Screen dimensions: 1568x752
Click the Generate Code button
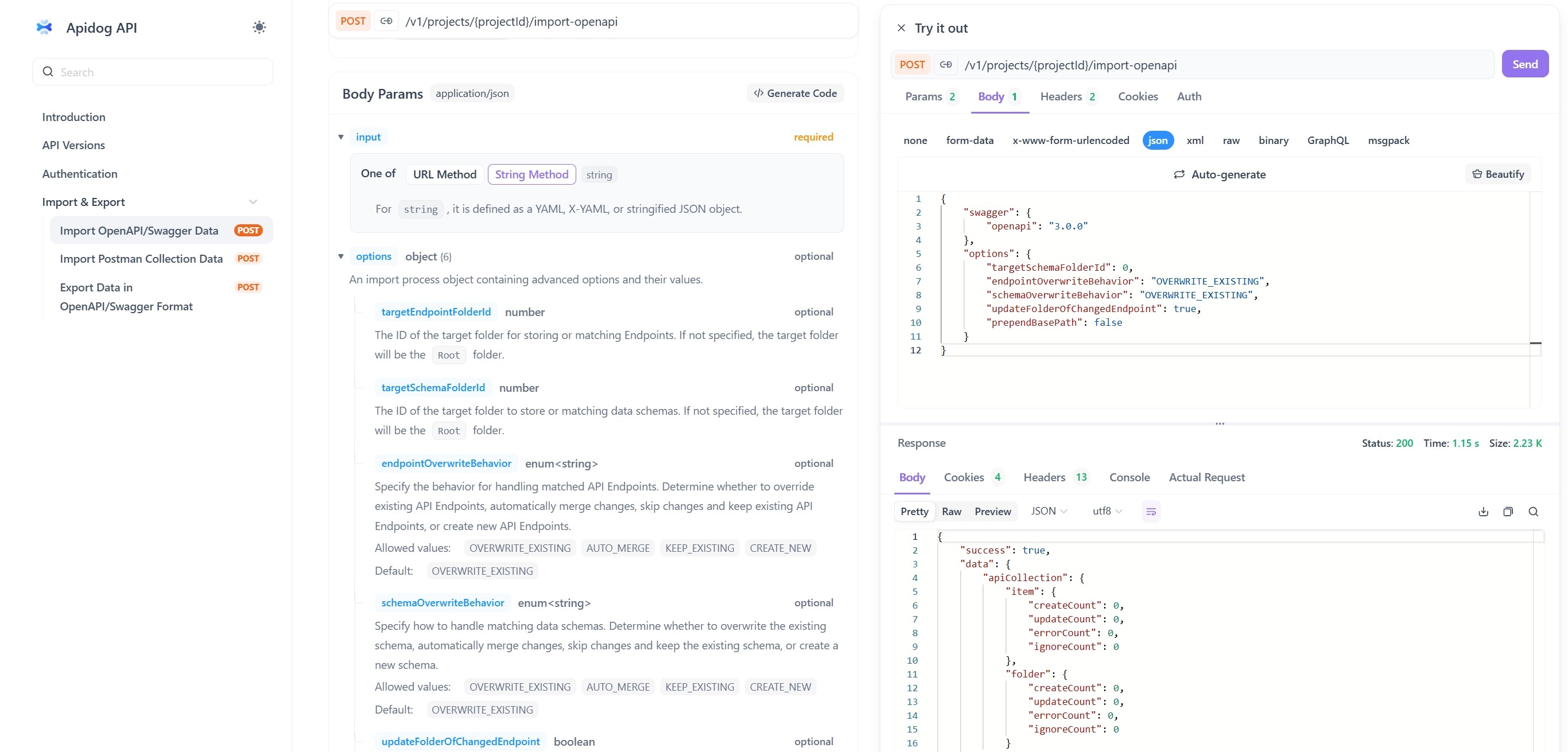pyautogui.click(x=795, y=93)
